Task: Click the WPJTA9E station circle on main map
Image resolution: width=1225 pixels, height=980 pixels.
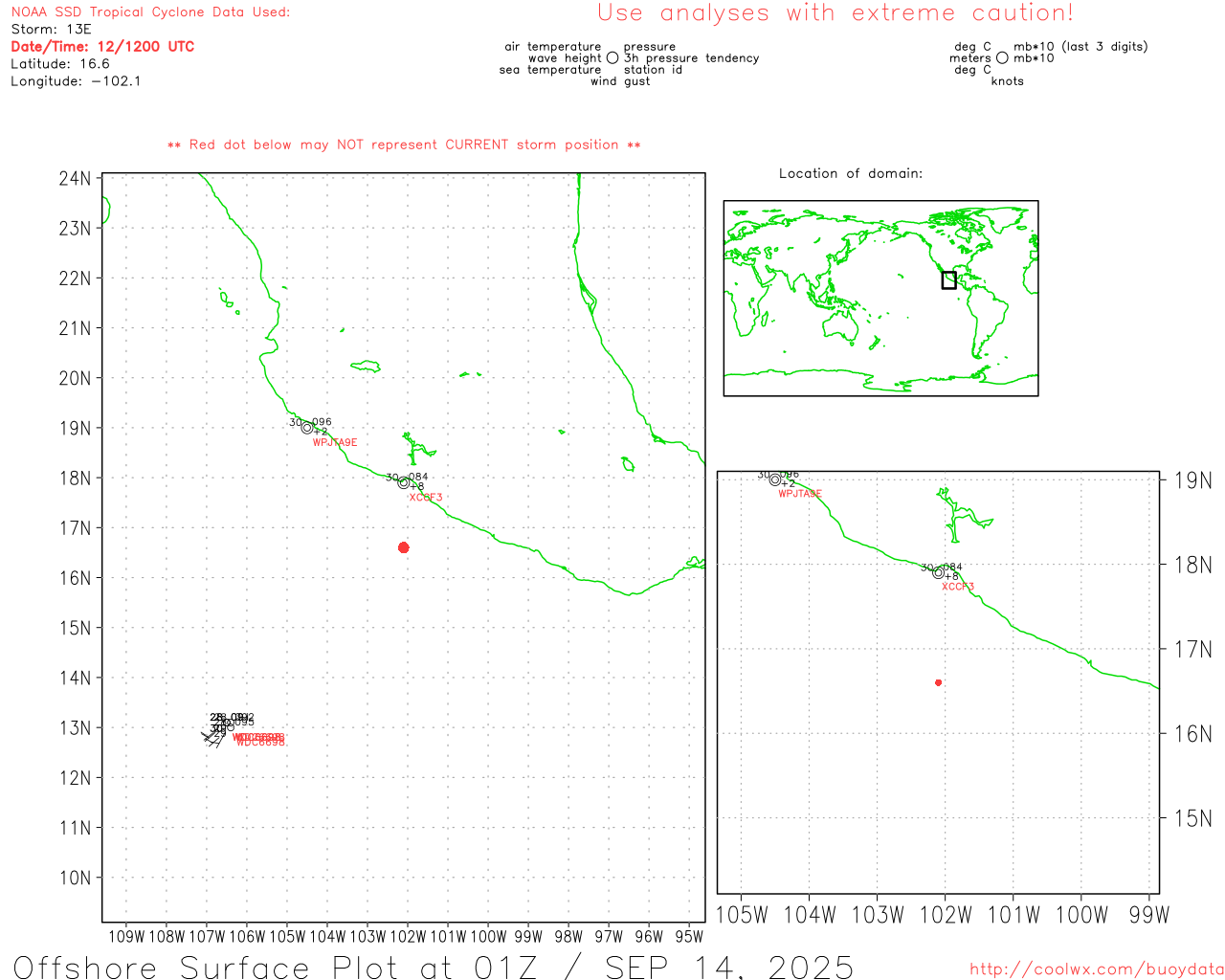Action: tap(307, 428)
